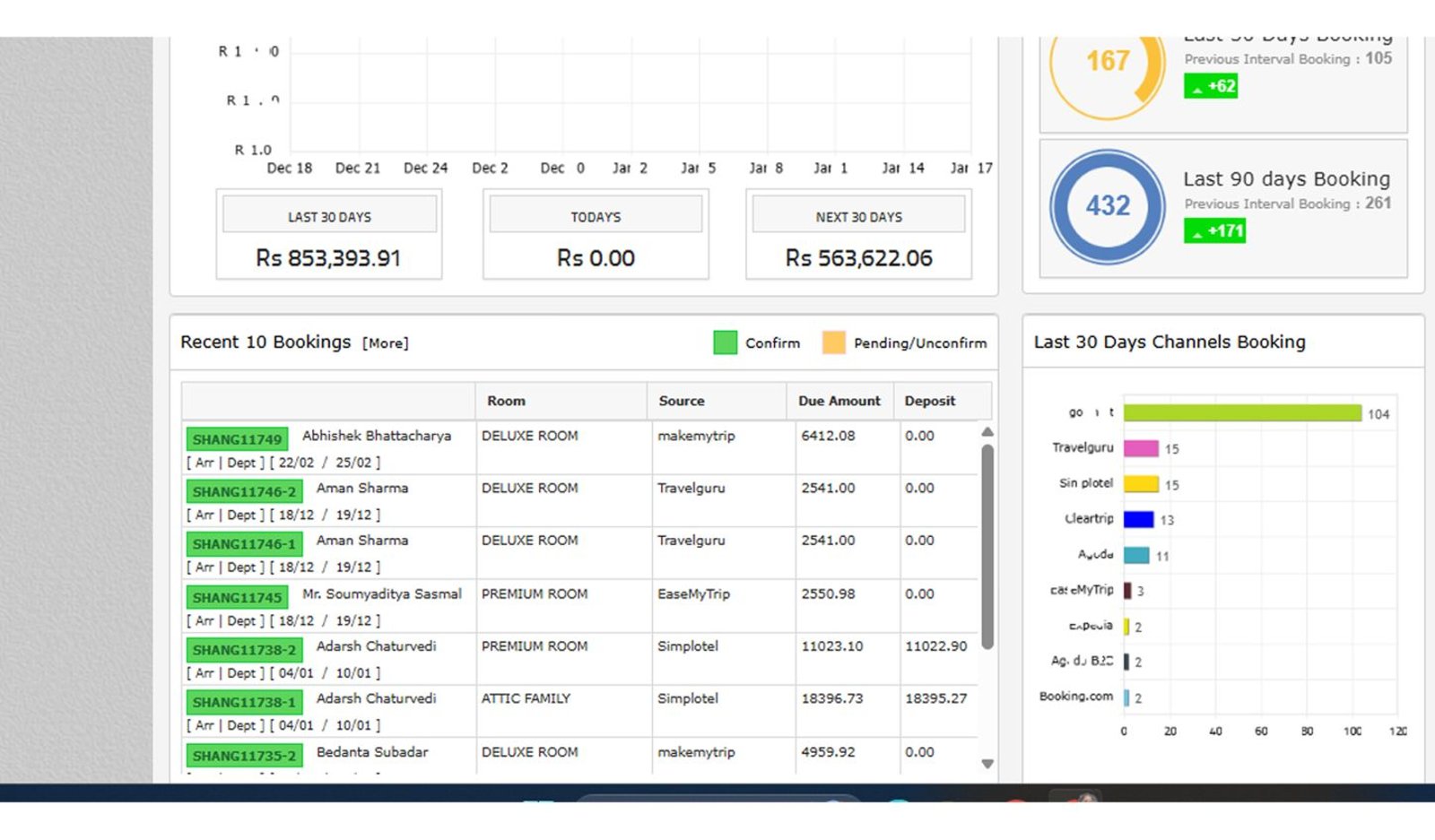Click the Booking.com channel label
Viewport: 1435px width, 840px height.
[1075, 696]
